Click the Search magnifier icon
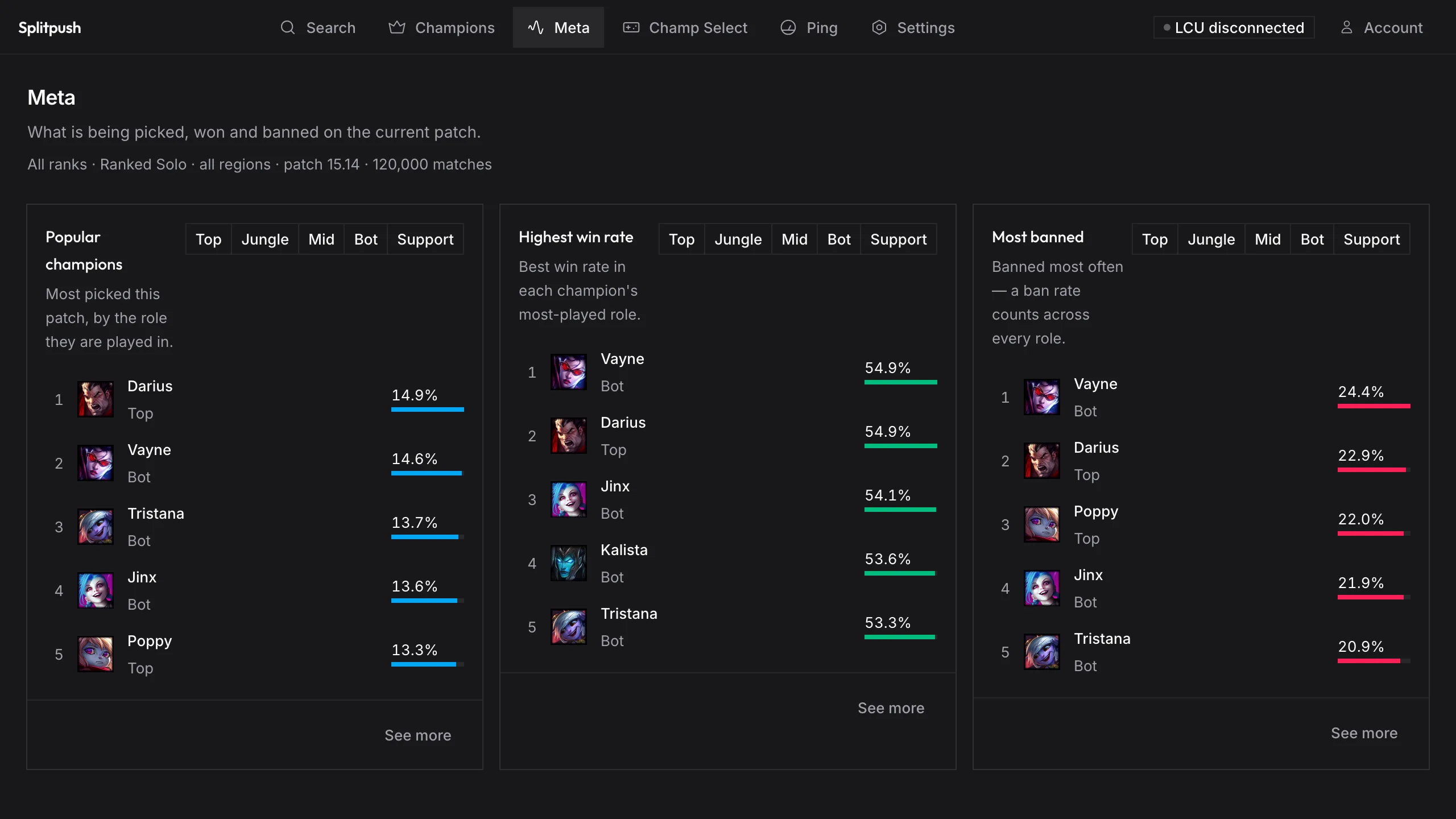This screenshot has height=819, width=1456. tap(288, 27)
